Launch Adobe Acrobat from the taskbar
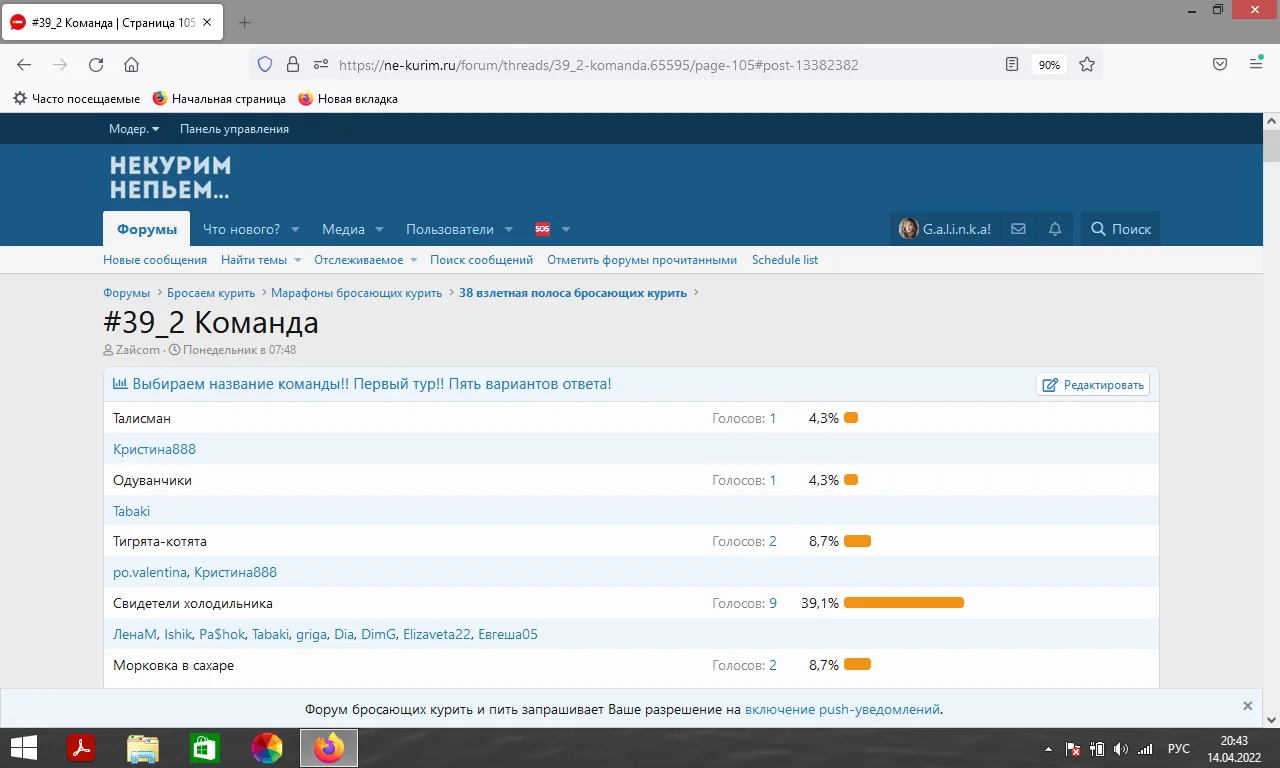This screenshot has height=768, width=1280. coord(80,748)
